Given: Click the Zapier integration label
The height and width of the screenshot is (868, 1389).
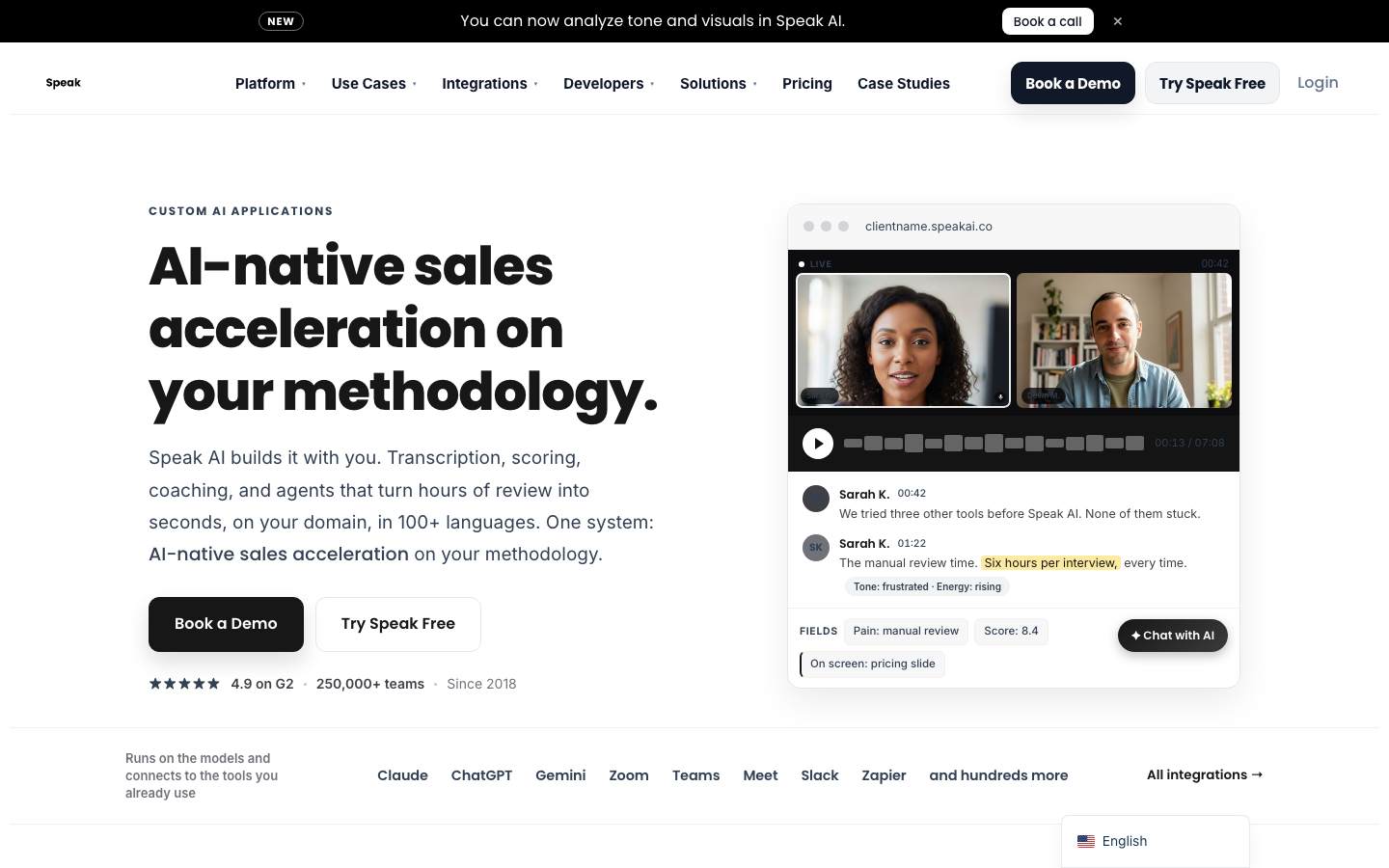Looking at the screenshot, I should coord(884,775).
